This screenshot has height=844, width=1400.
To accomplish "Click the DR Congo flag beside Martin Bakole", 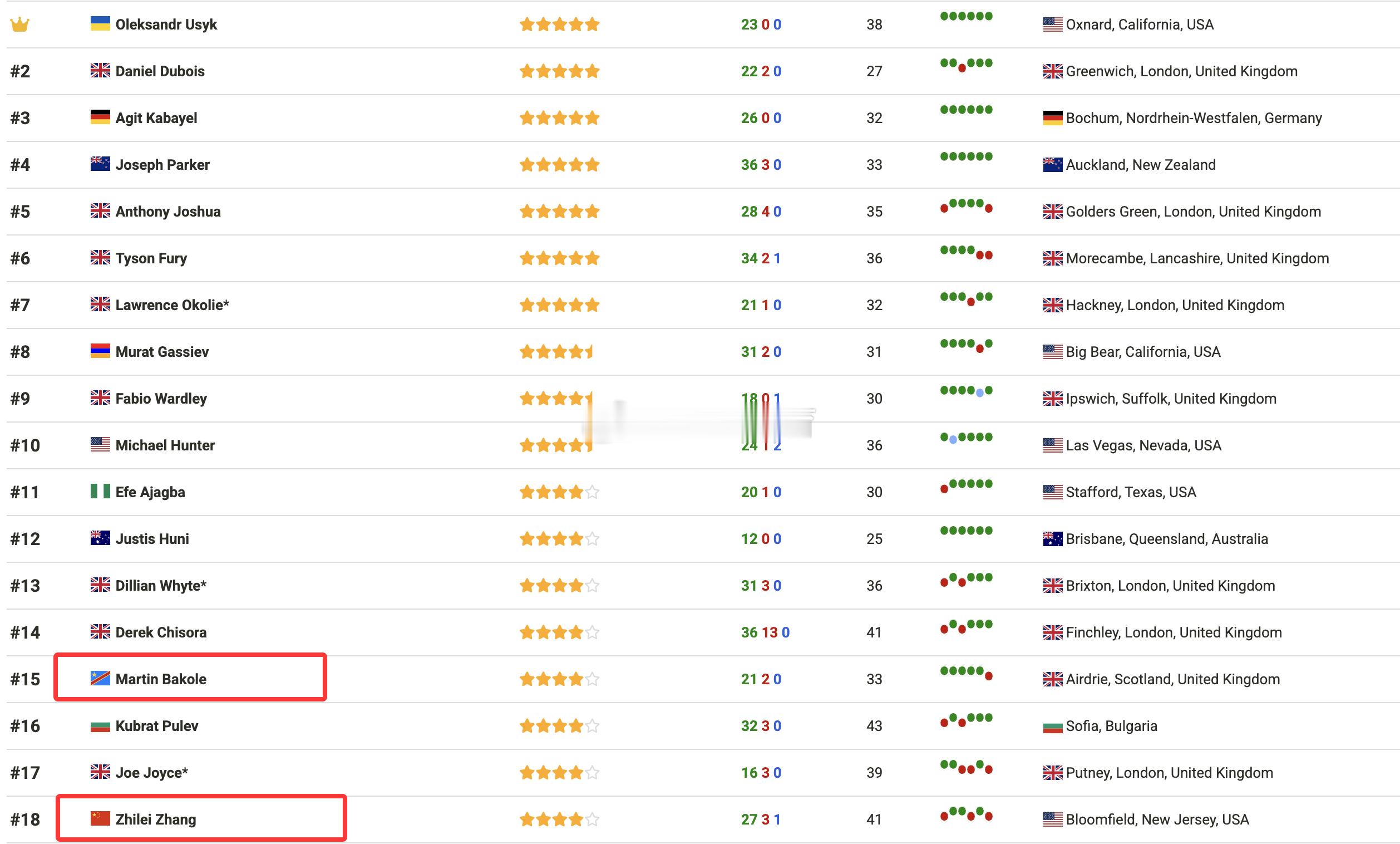I will 100,678.
